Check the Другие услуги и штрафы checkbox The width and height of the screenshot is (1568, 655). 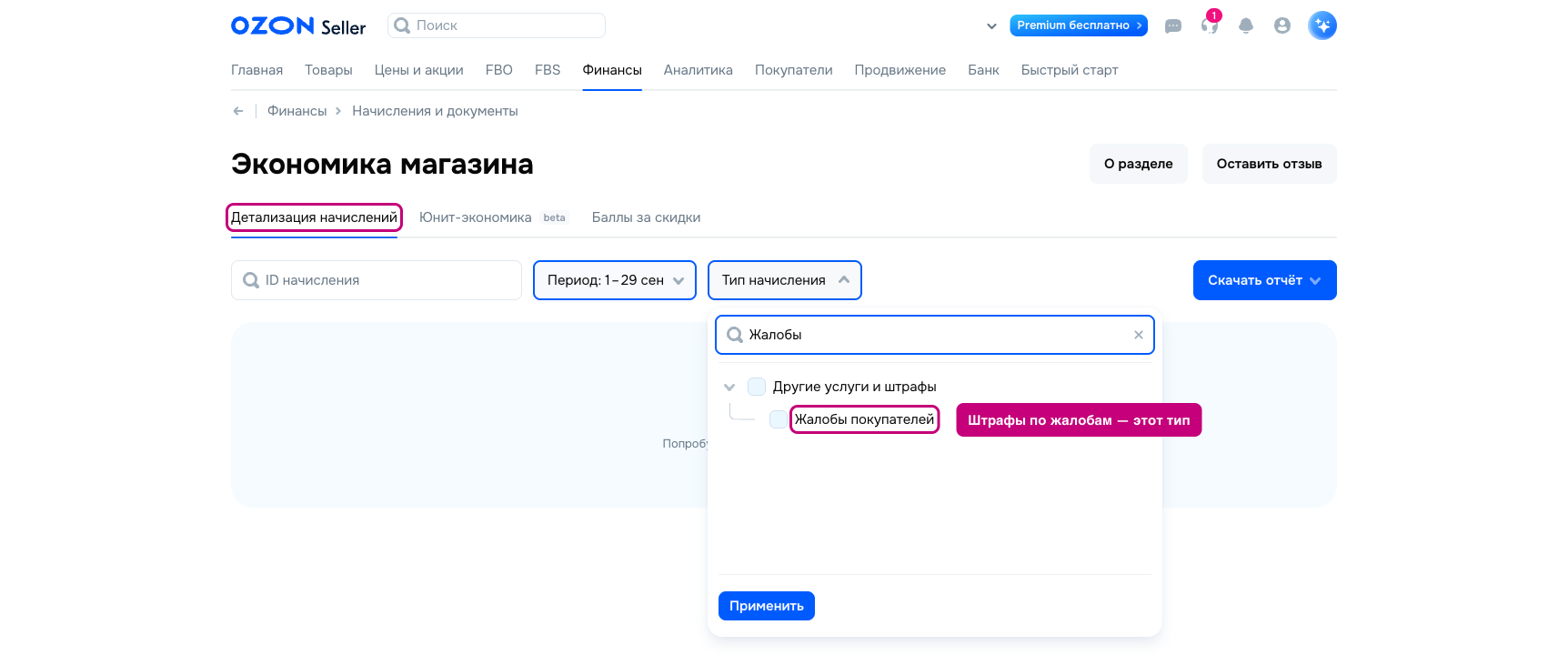[x=757, y=387]
